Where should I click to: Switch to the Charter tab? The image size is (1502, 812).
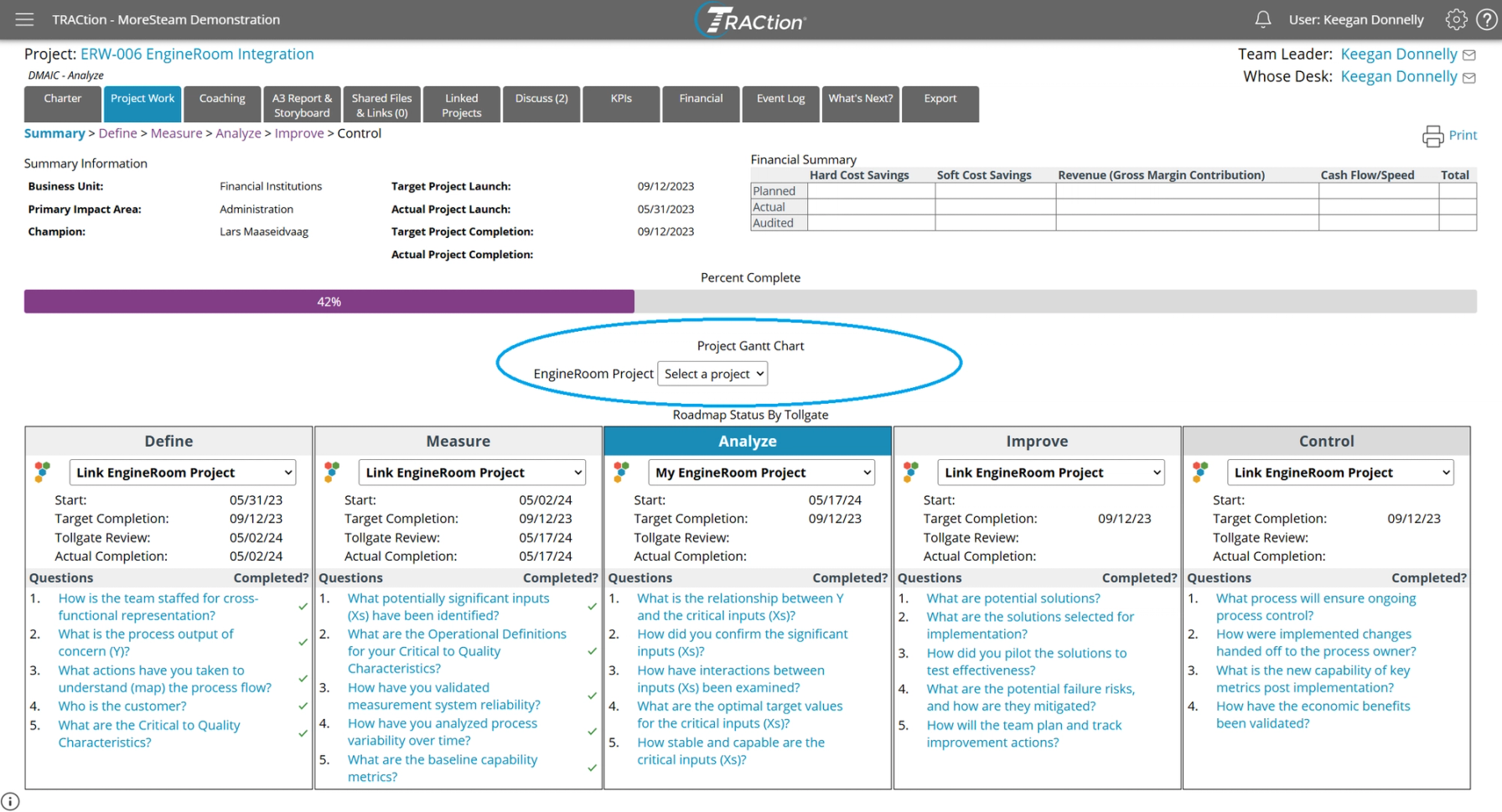63,105
